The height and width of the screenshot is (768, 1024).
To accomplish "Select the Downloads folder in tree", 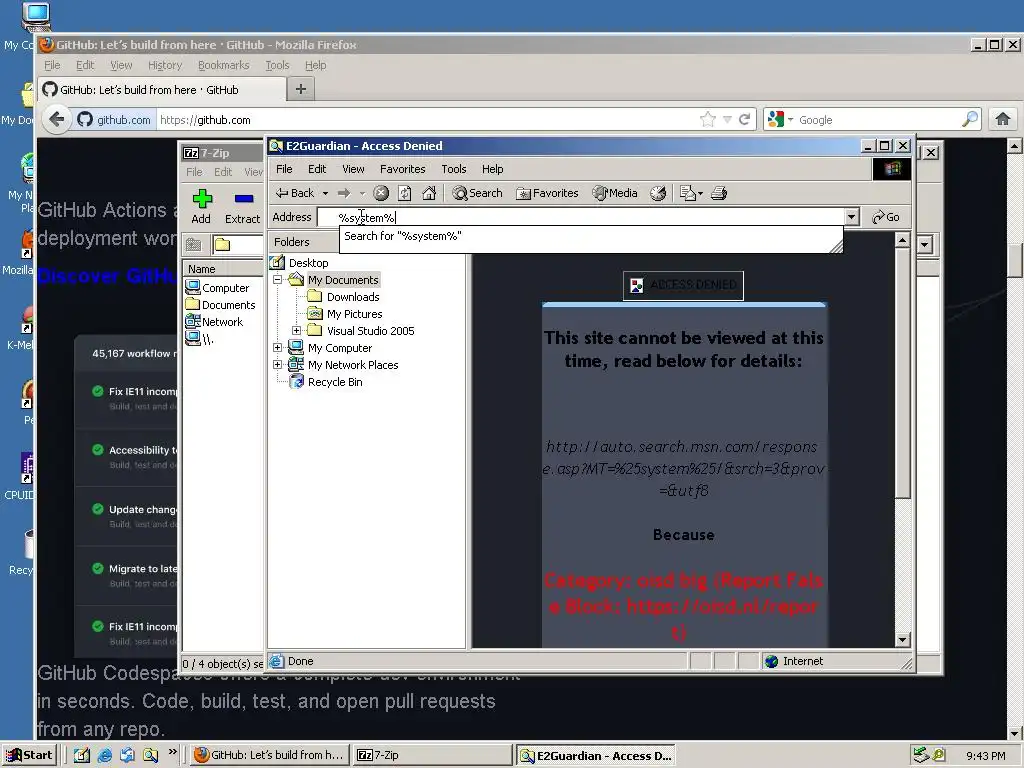I will [353, 297].
